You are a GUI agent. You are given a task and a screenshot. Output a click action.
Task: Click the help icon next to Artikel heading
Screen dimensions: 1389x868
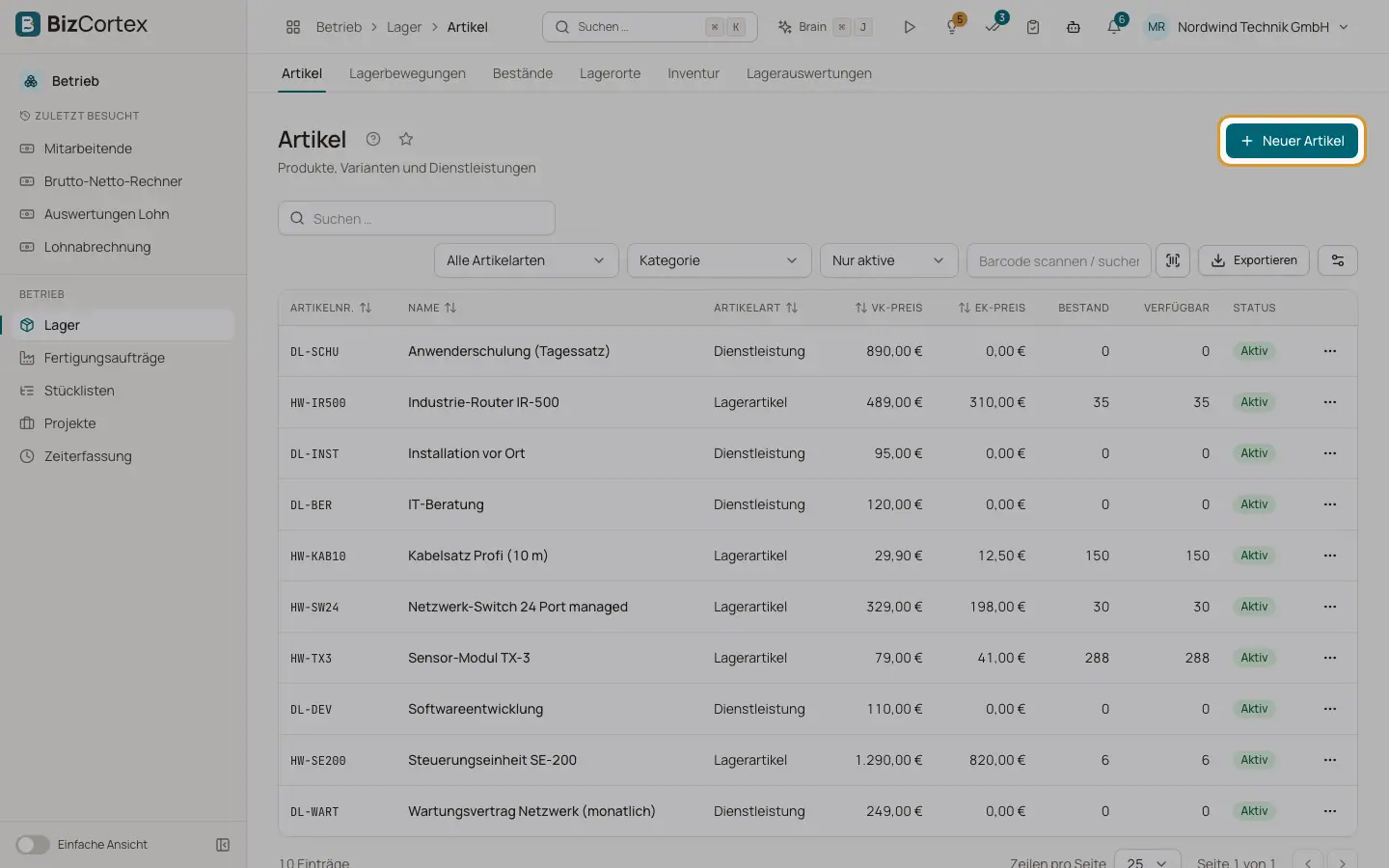[x=373, y=139]
